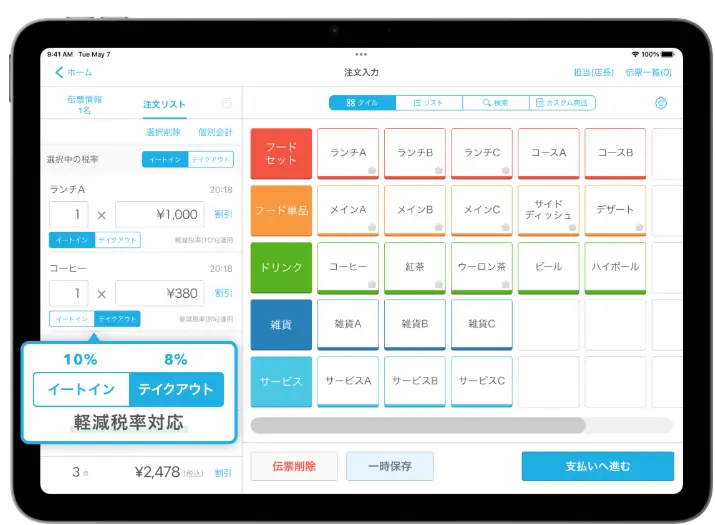Image resolution: width=715 pixels, height=525 pixels.
Task: Set コーヒー to テイクアウト
Action: 118,319
